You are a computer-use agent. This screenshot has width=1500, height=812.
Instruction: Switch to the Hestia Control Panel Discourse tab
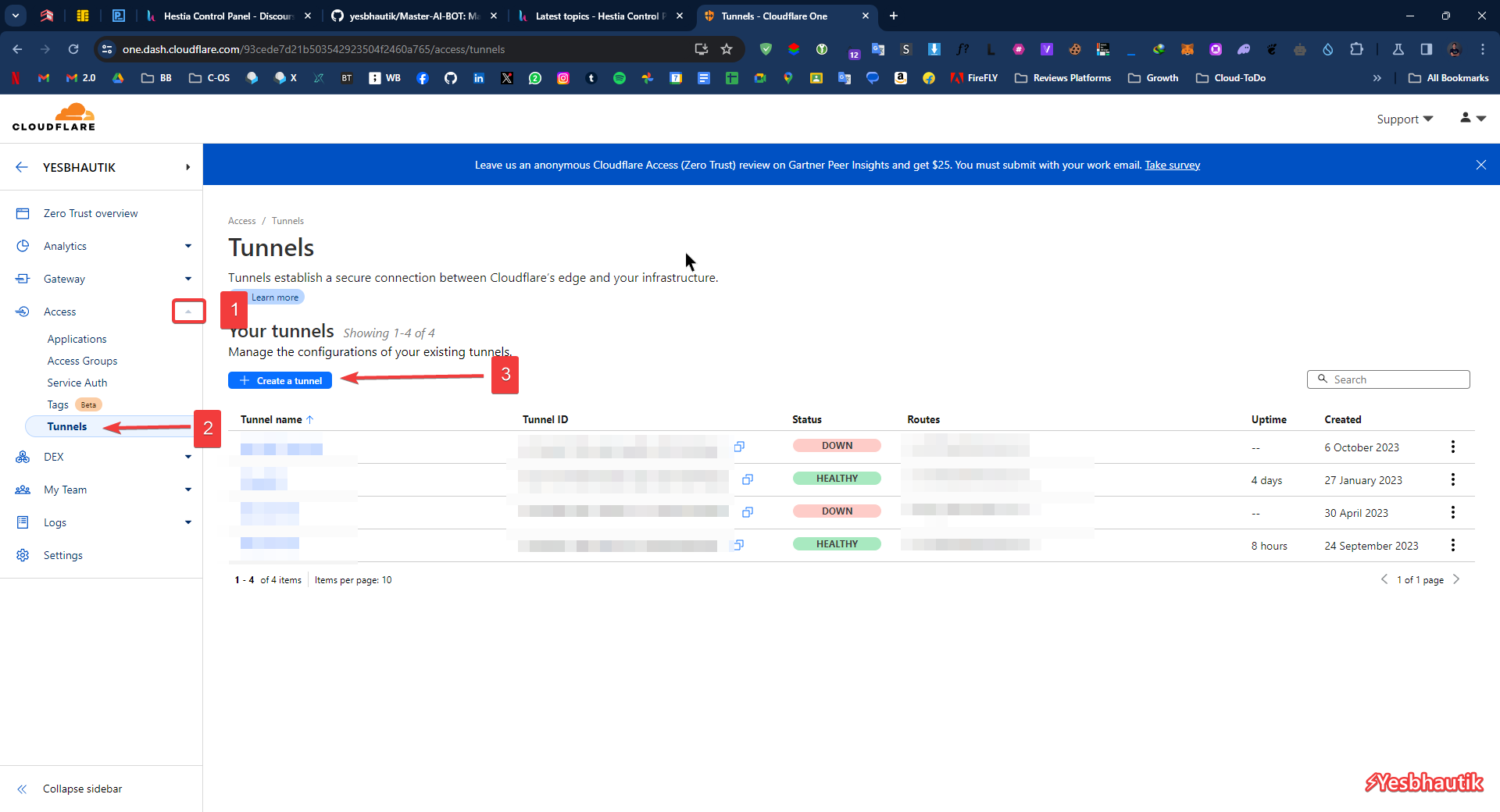(x=227, y=16)
